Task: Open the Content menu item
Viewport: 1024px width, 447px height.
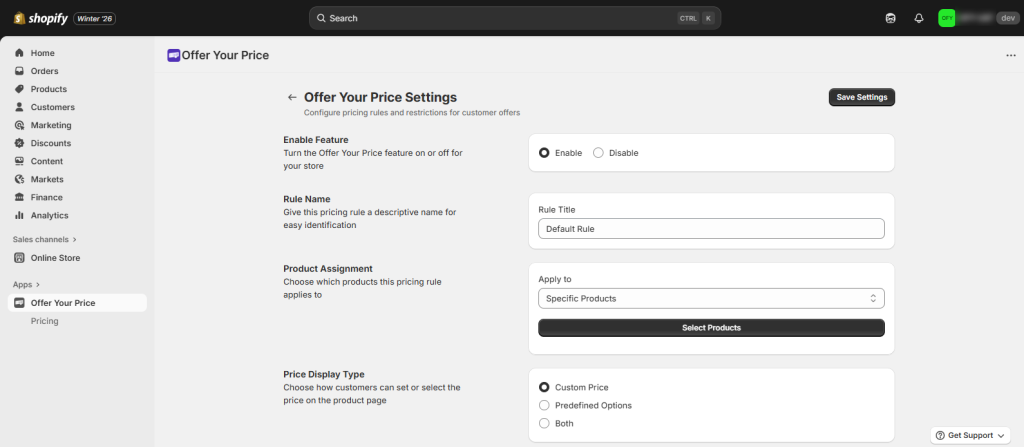Action: [x=77, y=161]
